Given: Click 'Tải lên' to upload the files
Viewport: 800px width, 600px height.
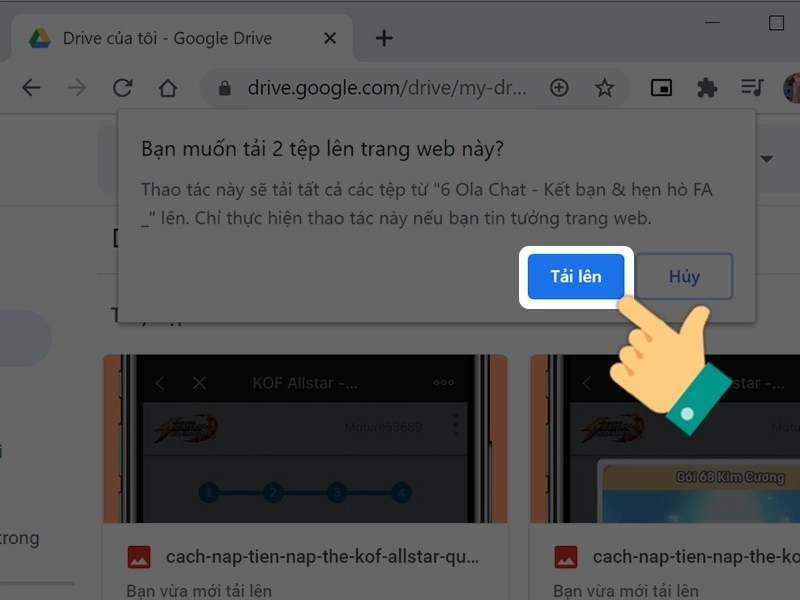Looking at the screenshot, I should point(575,277).
